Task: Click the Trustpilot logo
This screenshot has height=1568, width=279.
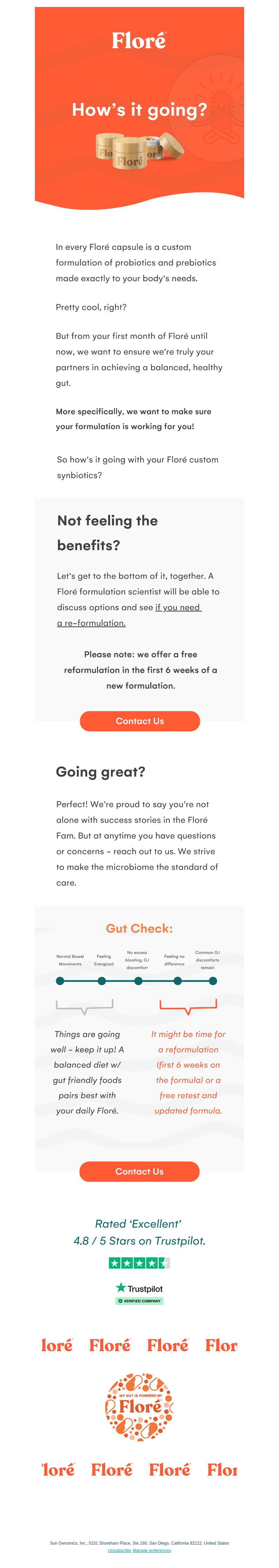Action: [x=139, y=1288]
